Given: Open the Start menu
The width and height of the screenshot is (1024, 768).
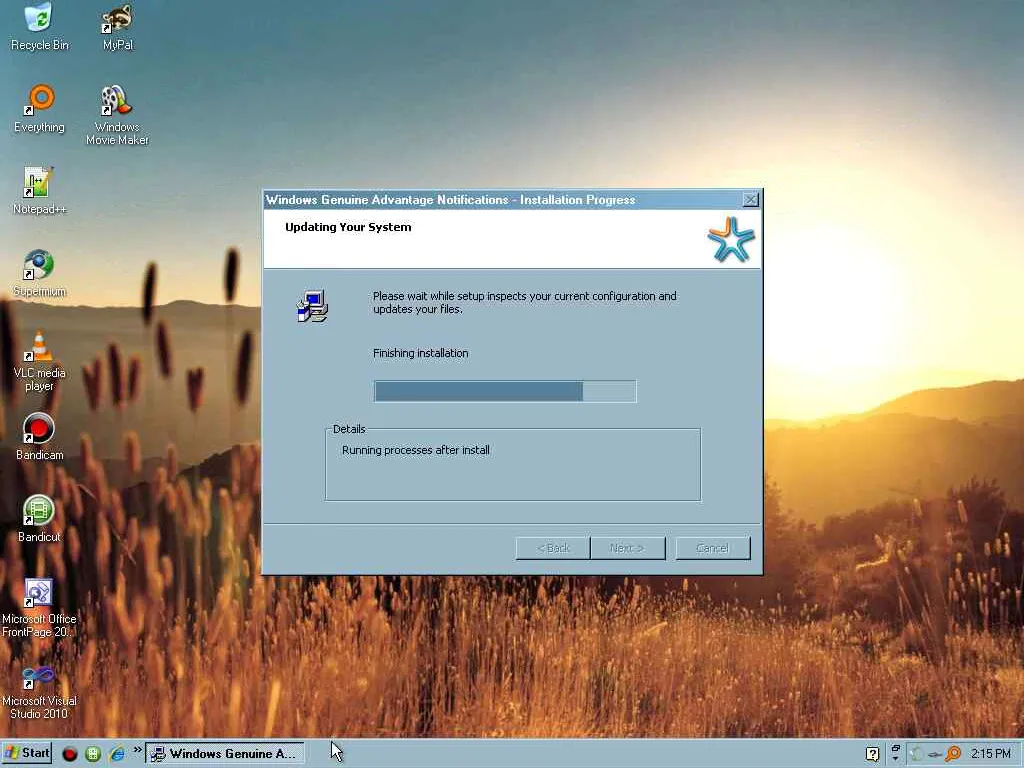Looking at the screenshot, I should pos(27,753).
